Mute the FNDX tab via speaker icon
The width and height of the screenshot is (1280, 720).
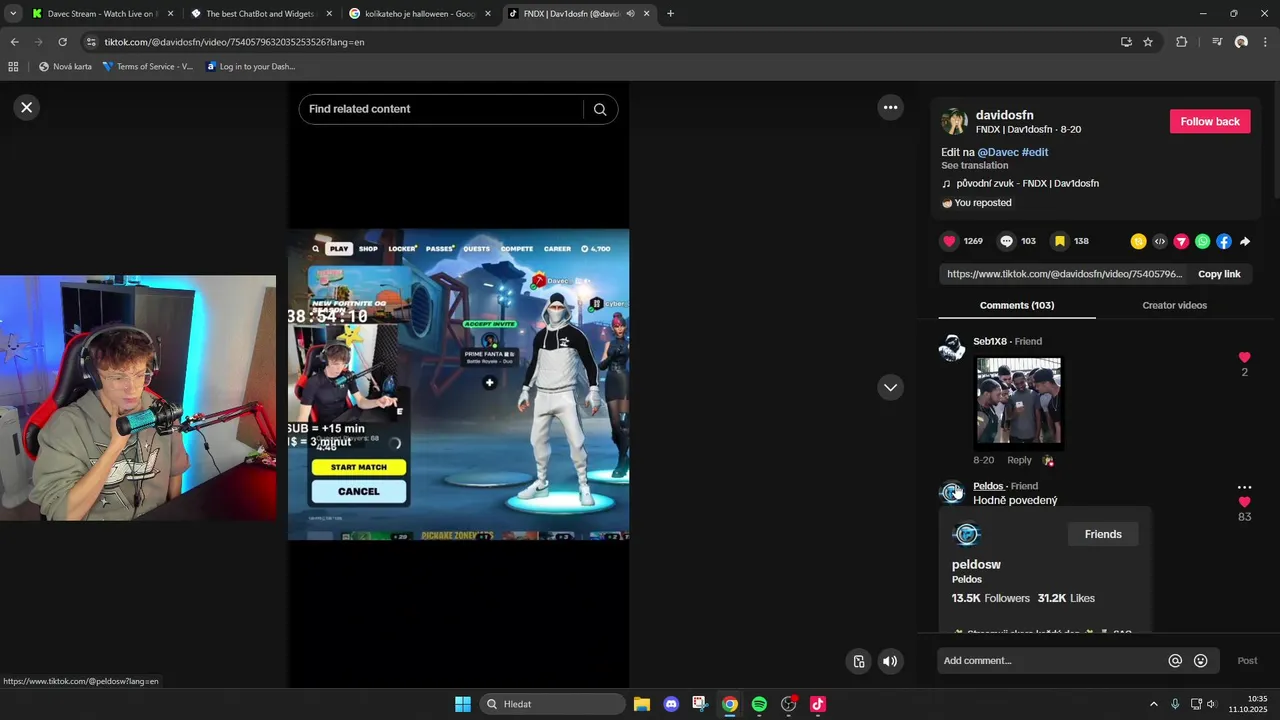pos(630,14)
